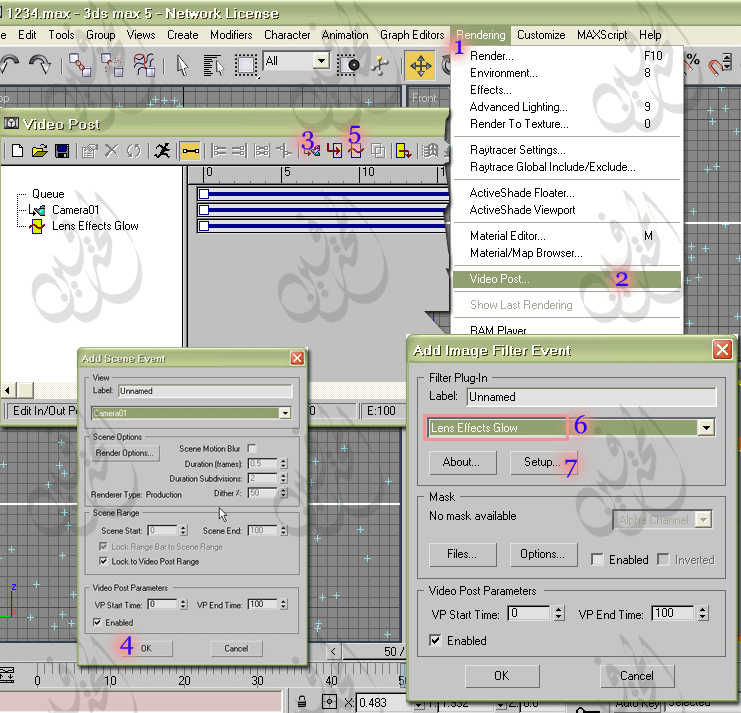Click Cancel in Add Image Filter Event
Screen dimensions: 741x713
(x=637, y=676)
